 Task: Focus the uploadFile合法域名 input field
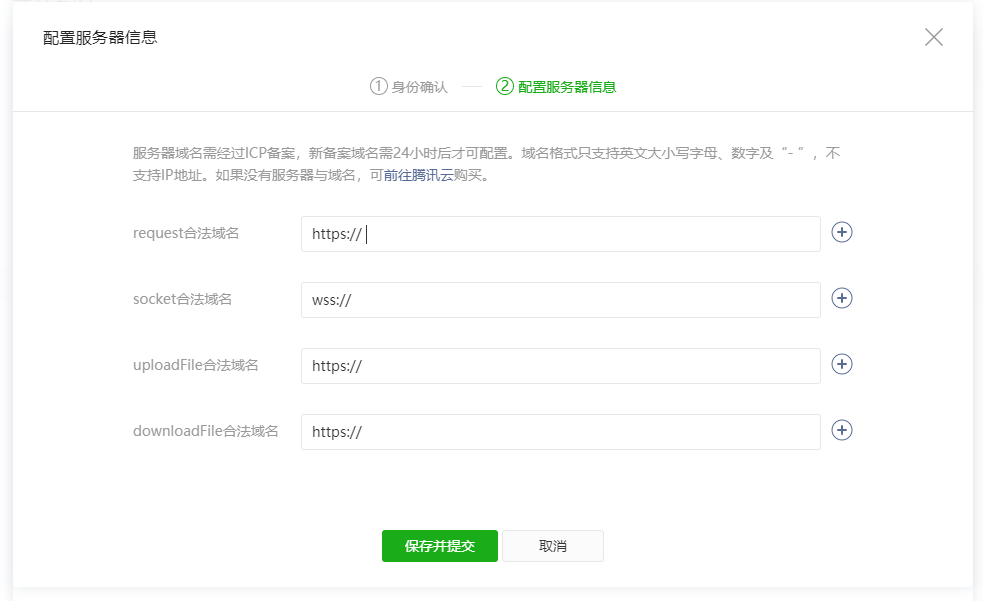click(x=560, y=366)
